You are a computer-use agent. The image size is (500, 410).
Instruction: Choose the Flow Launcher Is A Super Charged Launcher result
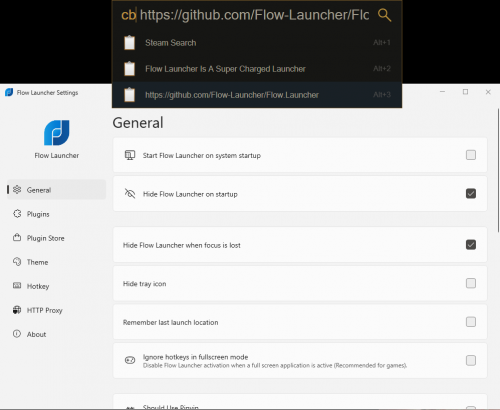pyautogui.click(x=257, y=69)
